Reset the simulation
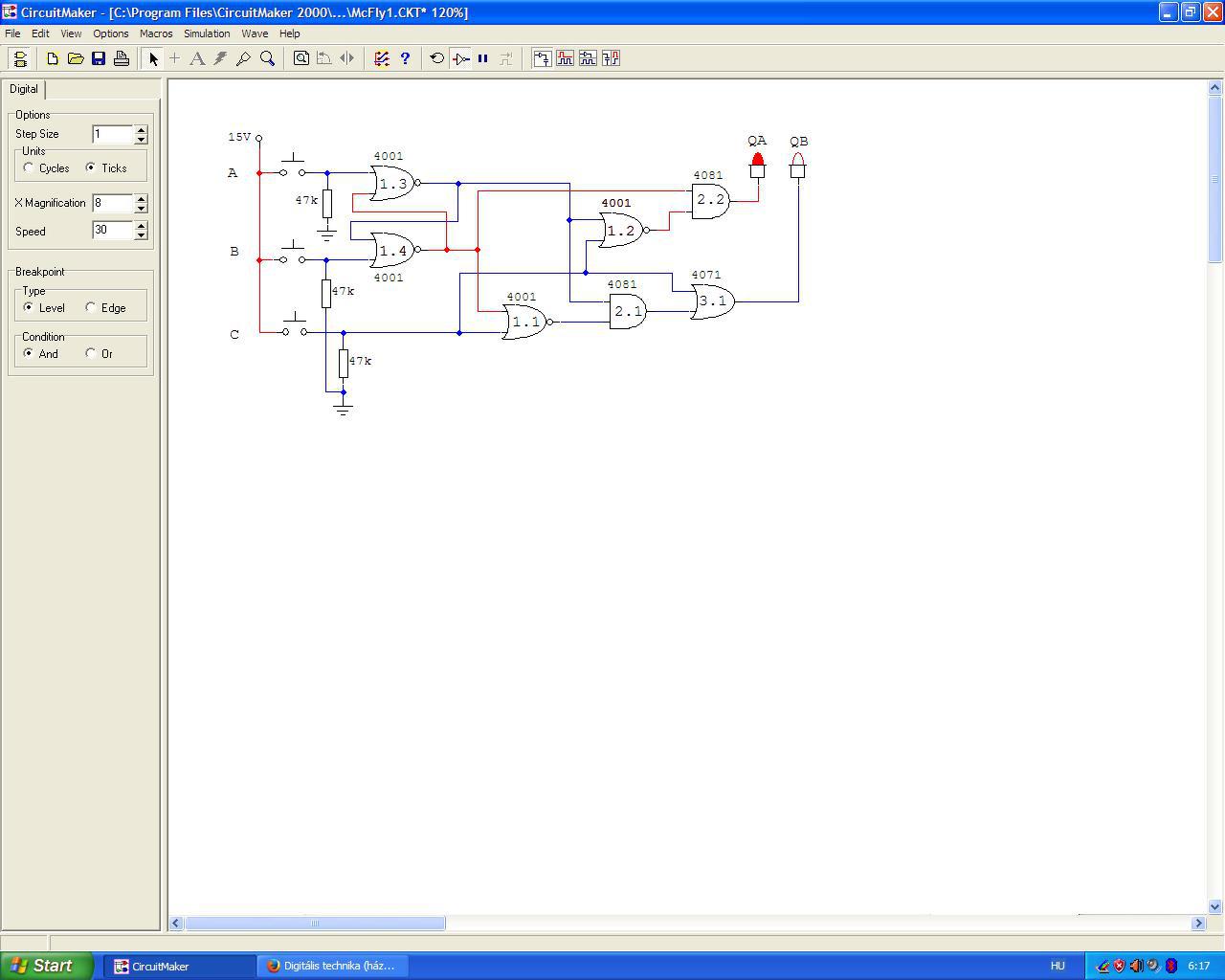This screenshot has height=980, width=1225. 437,58
